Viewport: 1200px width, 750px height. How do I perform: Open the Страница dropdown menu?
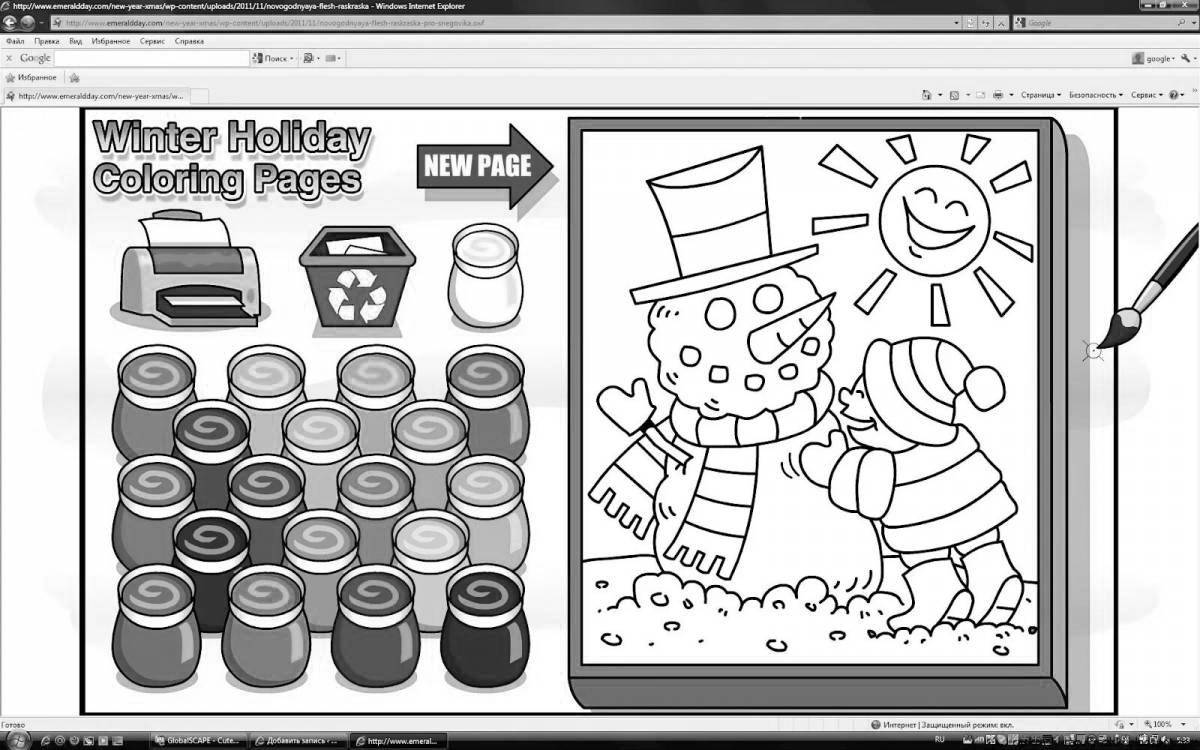(x=1036, y=93)
